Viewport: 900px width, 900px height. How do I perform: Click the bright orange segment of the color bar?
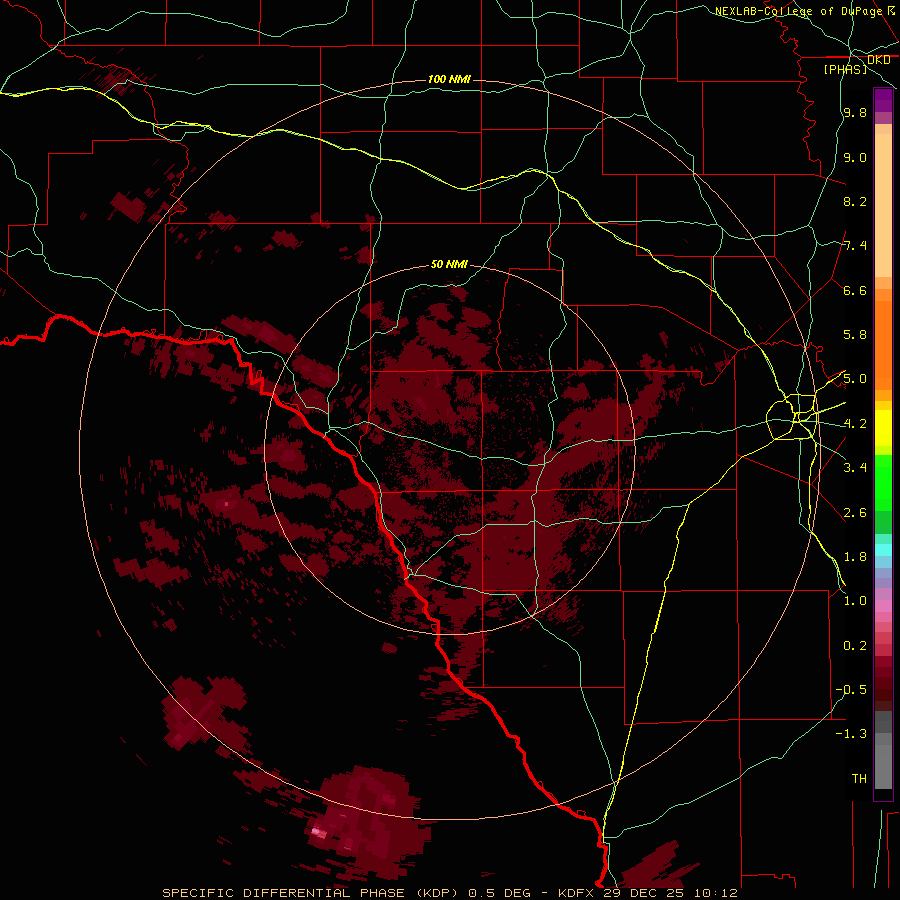[883, 344]
